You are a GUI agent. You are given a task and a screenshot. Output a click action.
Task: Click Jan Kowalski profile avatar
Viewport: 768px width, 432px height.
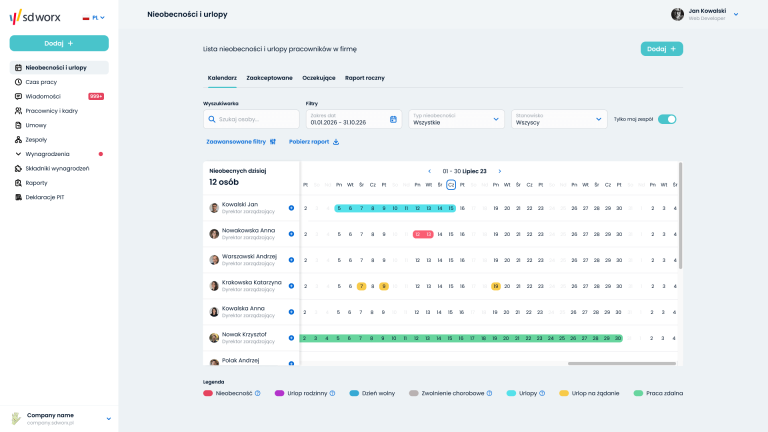point(677,15)
